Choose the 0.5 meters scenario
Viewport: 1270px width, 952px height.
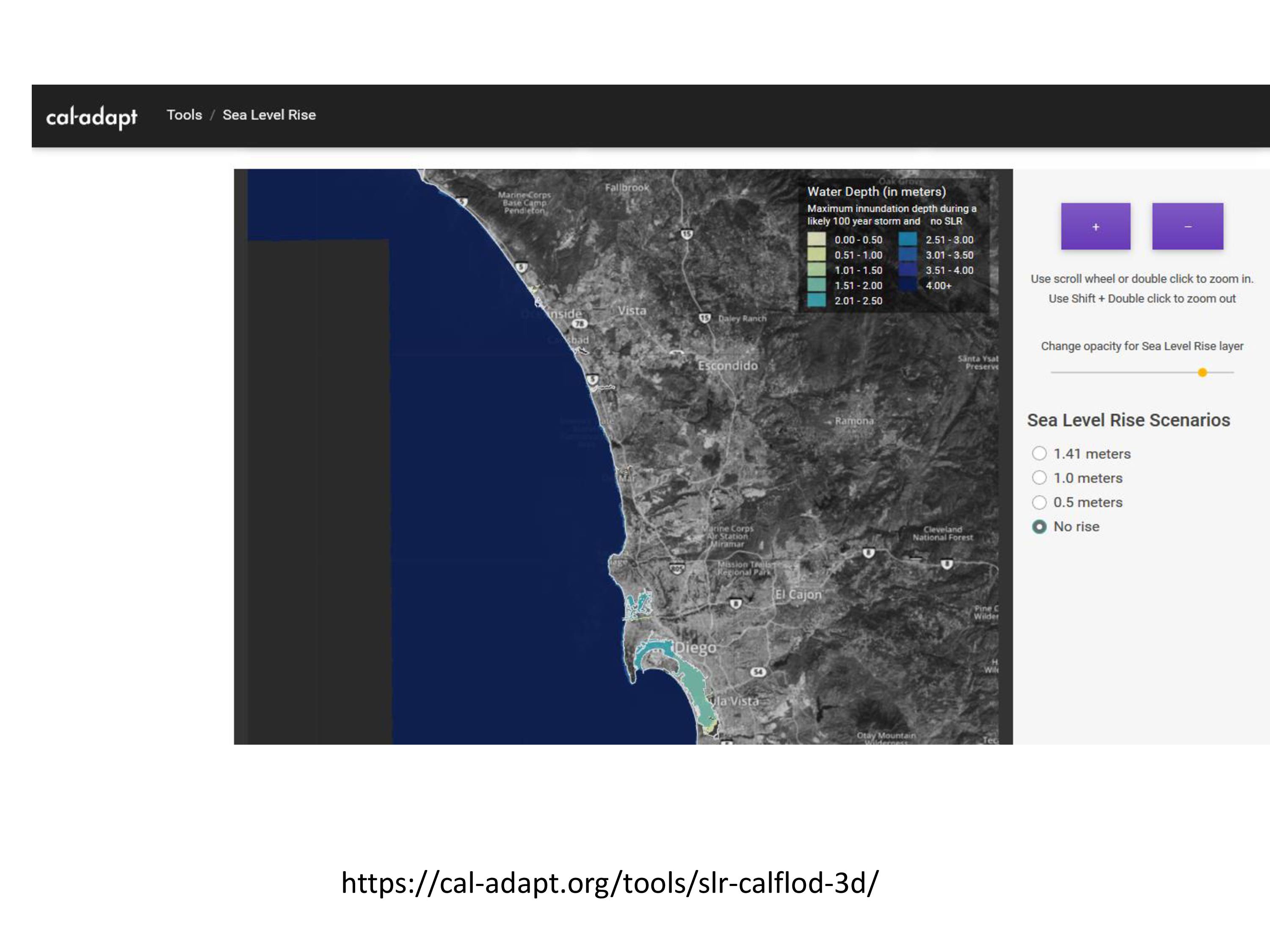coord(1039,502)
